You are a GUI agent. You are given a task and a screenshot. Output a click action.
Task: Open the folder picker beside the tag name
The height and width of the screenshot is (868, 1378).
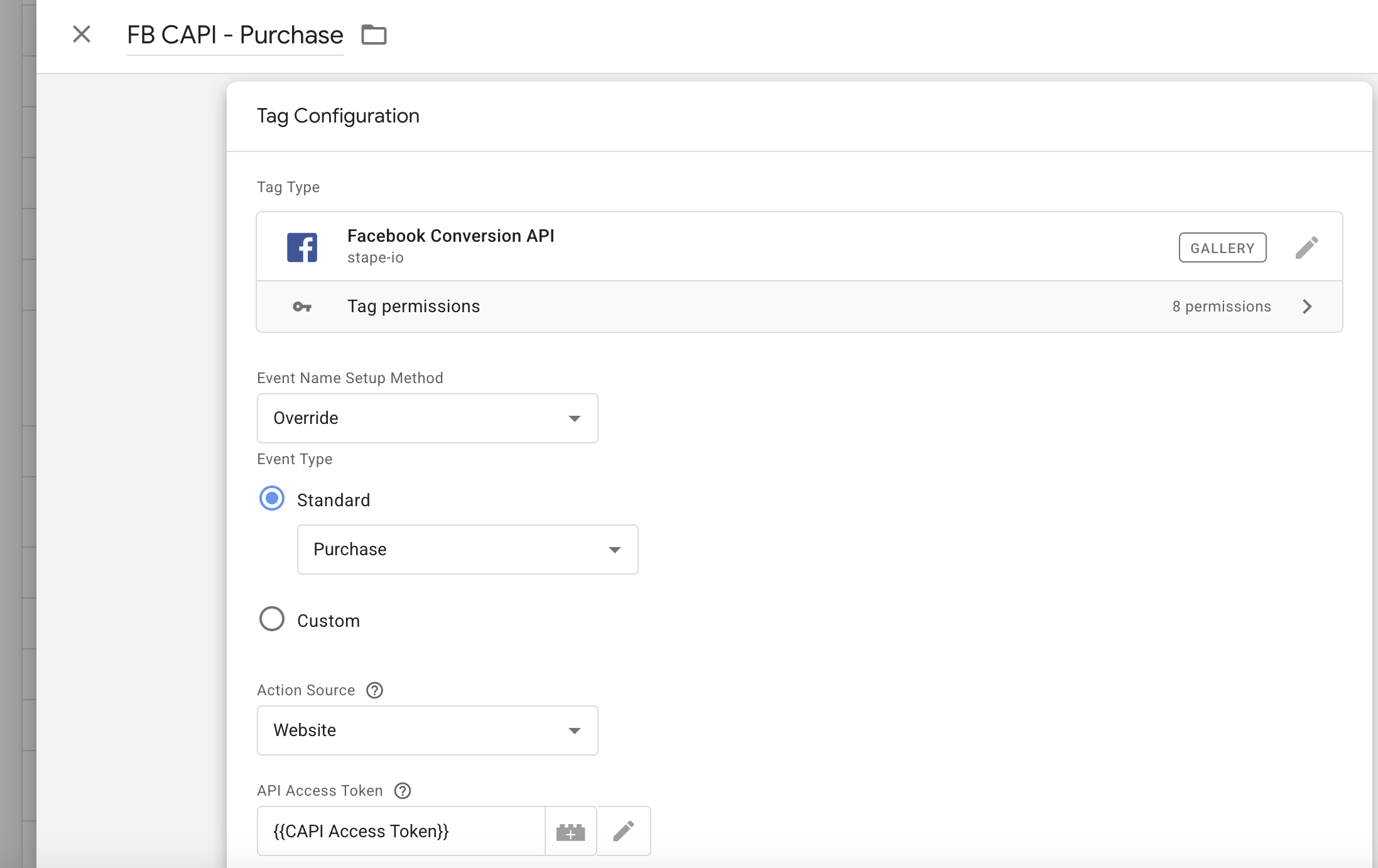(x=374, y=35)
